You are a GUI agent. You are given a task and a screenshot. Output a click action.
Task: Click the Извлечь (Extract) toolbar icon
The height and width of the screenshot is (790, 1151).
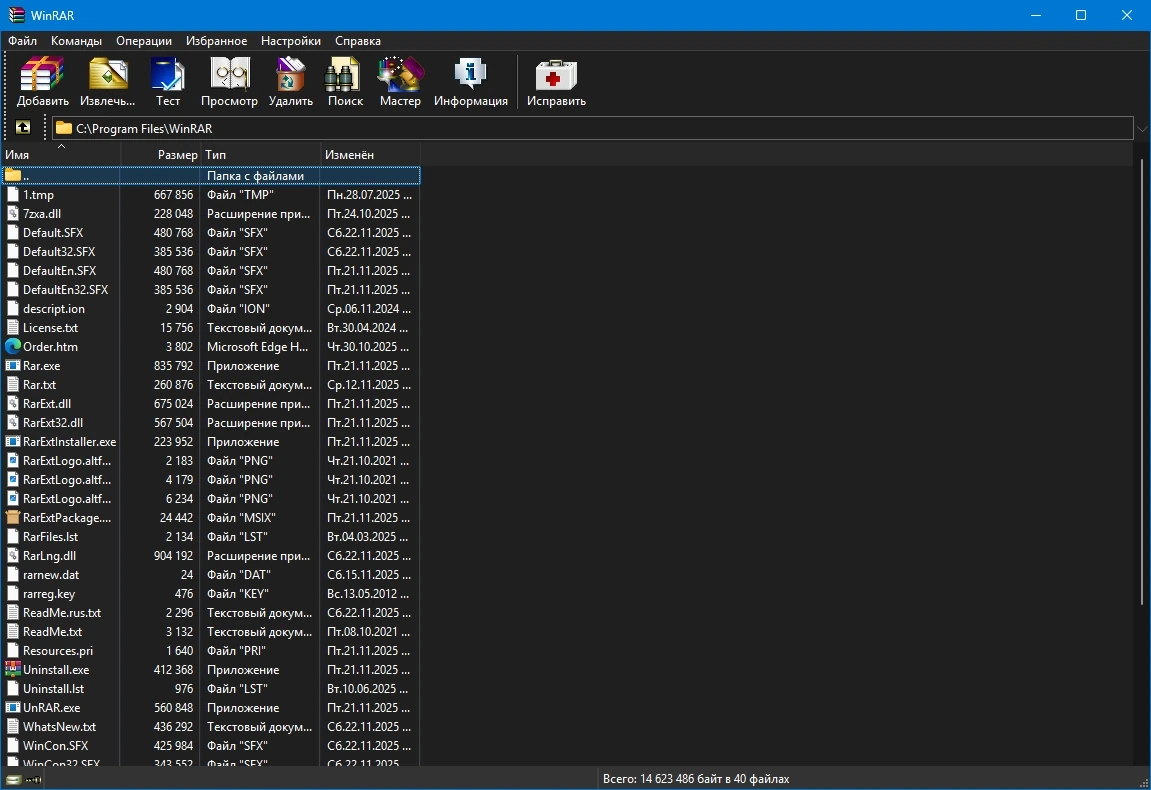[107, 81]
